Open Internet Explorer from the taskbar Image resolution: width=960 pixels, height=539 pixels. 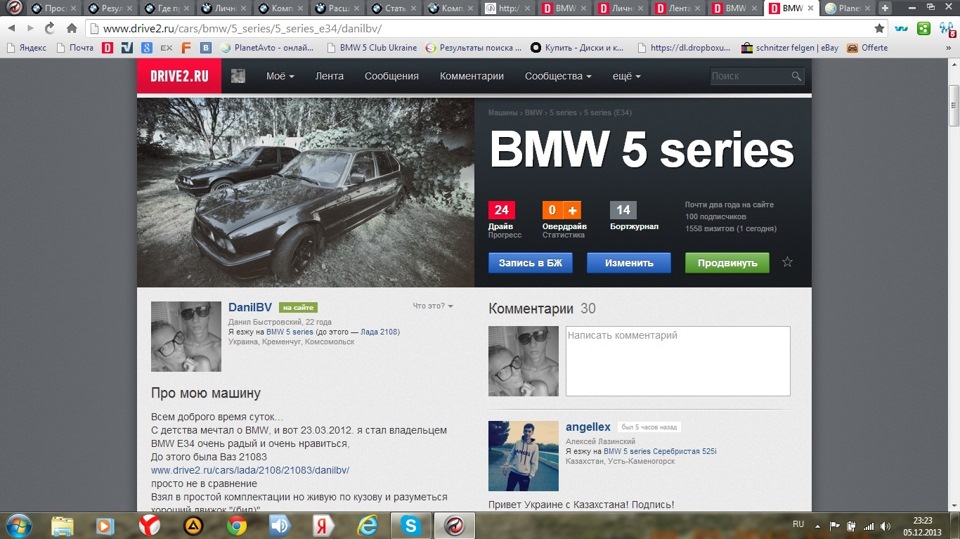(x=367, y=526)
